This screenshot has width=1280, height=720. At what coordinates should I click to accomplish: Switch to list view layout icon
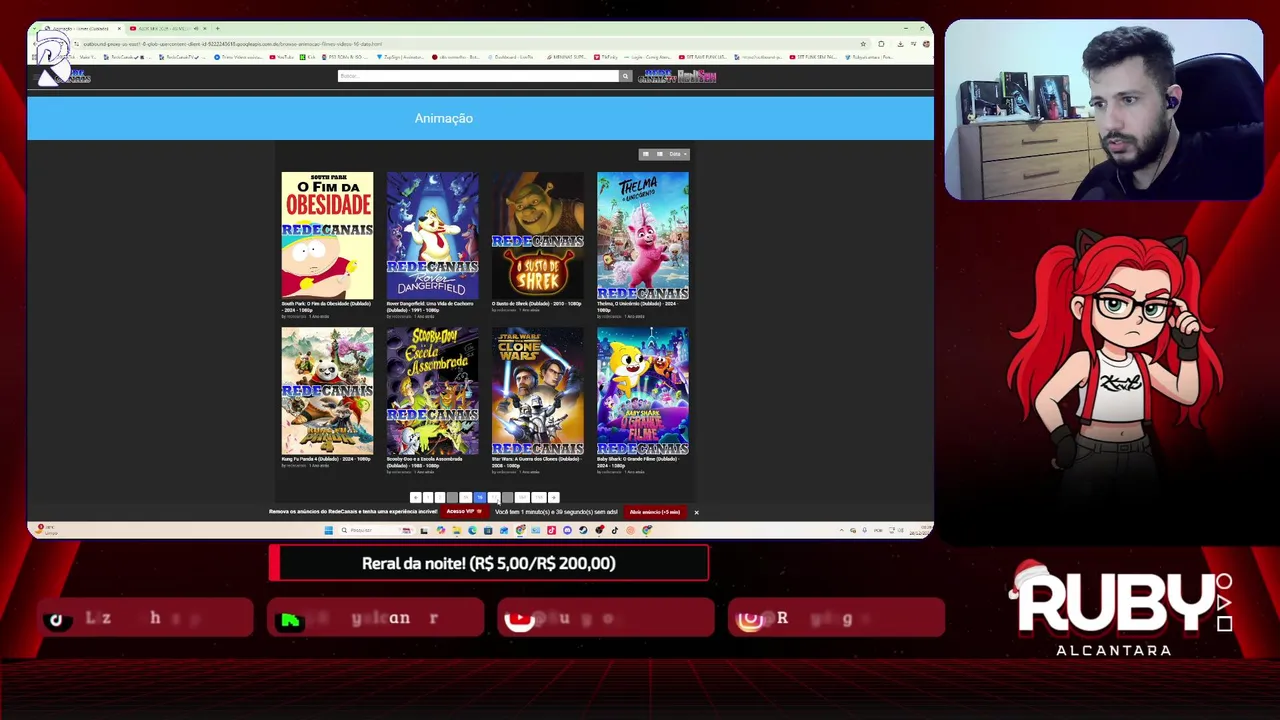659,154
